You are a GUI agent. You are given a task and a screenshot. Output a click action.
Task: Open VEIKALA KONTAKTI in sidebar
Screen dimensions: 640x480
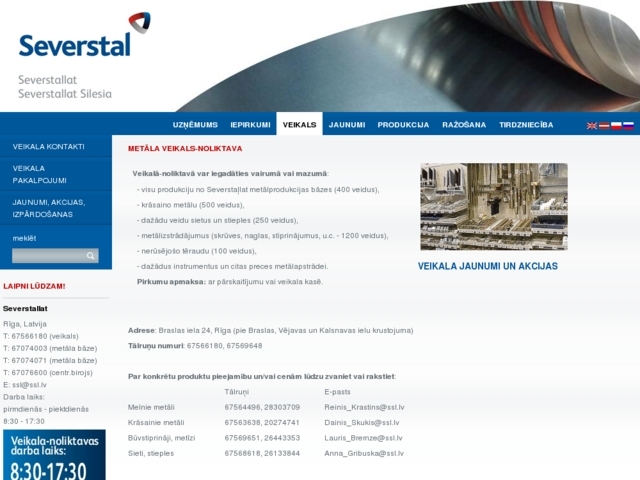coord(48,147)
